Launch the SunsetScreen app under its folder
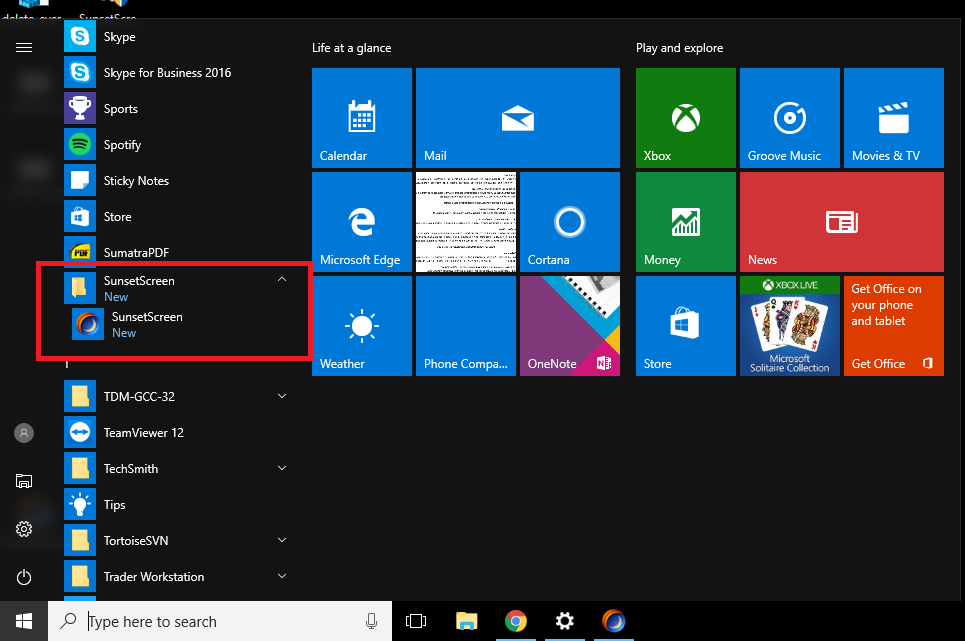The width and height of the screenshot is (965, 641). click(183, 324)
